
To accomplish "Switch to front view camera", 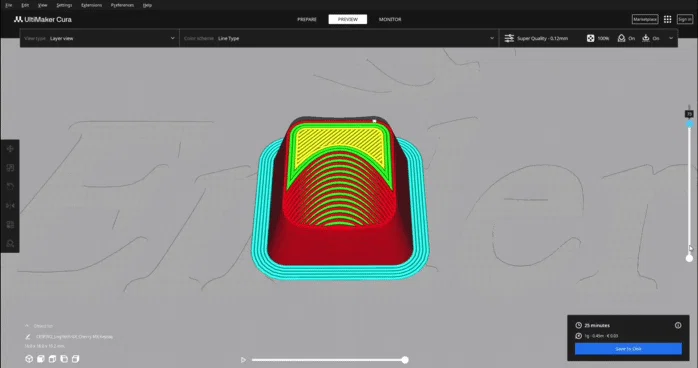I will pos(41,359).
